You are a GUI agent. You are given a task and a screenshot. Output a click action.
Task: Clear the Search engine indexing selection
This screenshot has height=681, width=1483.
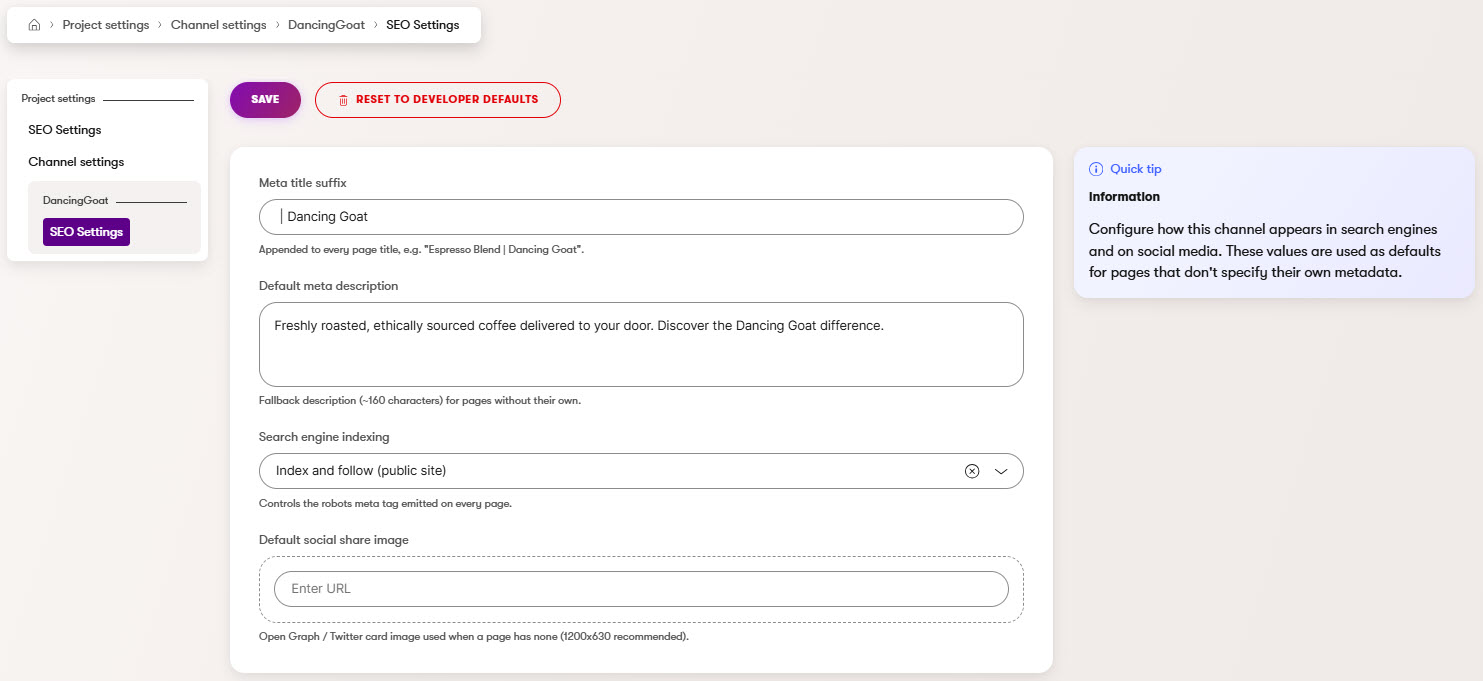[971, 471]
